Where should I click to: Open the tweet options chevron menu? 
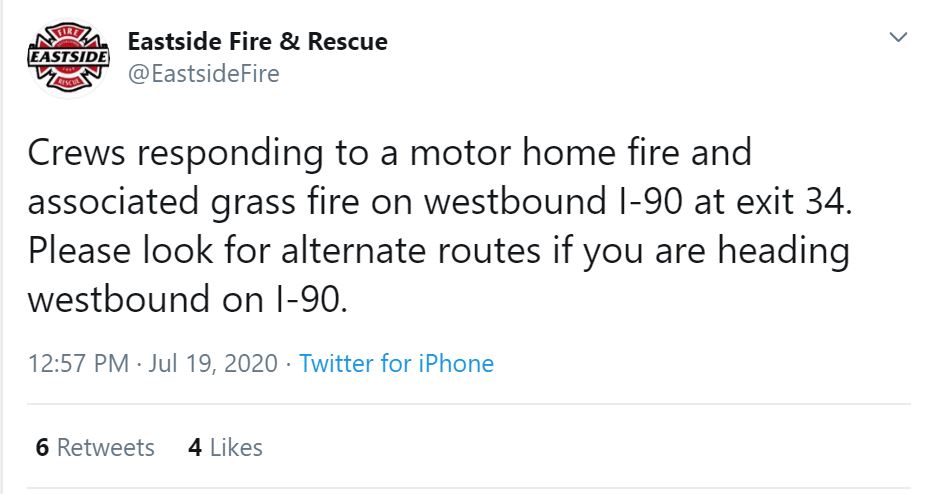tap(898, 37)
